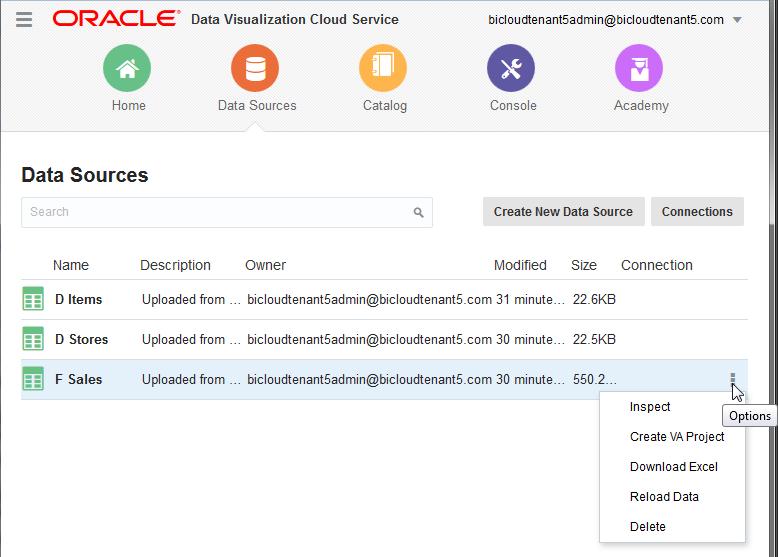Click the D Stores 30 minute… modified value
This screenshot has width=778, height=557.
pyautogui.click(x=530, y=339)
